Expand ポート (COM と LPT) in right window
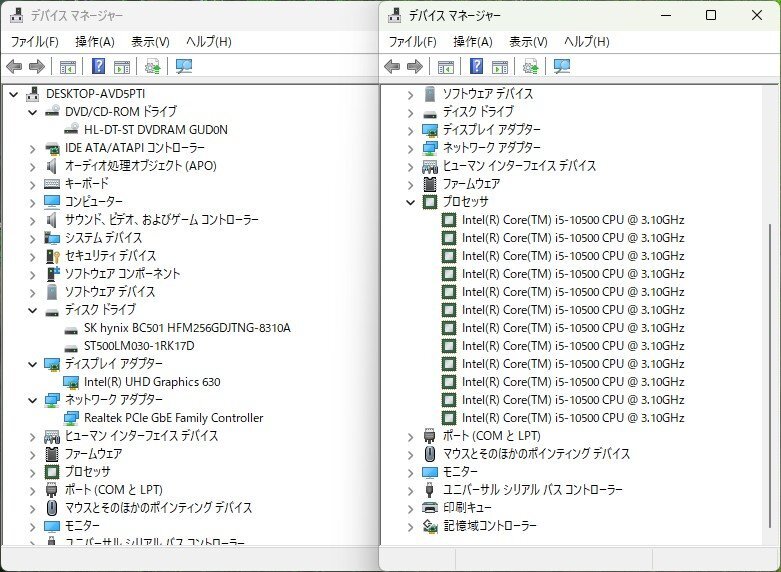Image resolution: width=781 pixels, height=572 pixels. click(x=410, y=436)
